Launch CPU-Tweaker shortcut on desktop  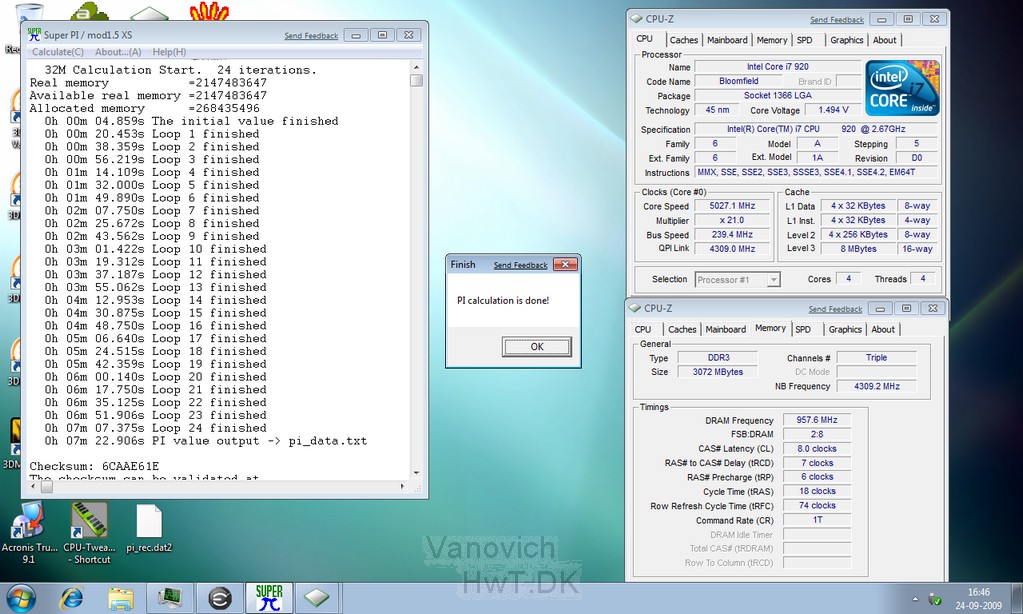click(89, 533)
